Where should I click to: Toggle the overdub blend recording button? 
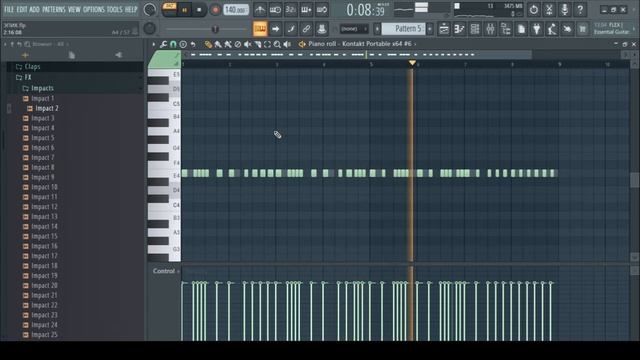coord(306,9)
